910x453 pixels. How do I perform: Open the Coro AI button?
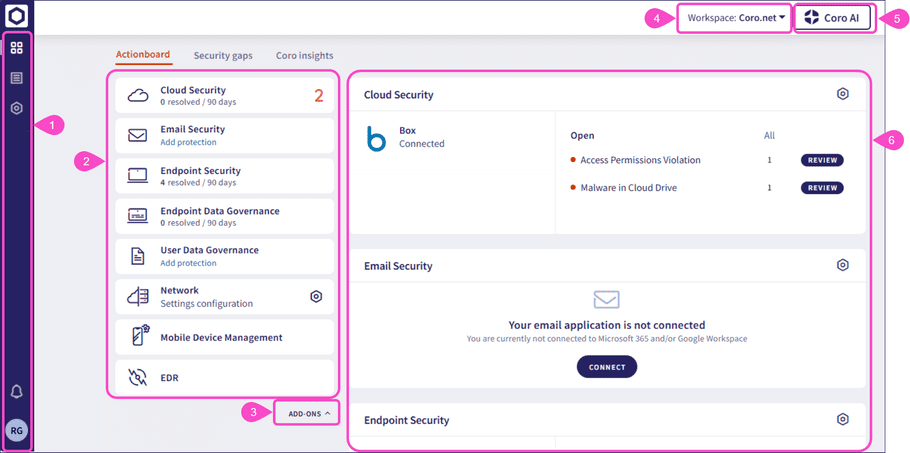(x=835, y=18)
